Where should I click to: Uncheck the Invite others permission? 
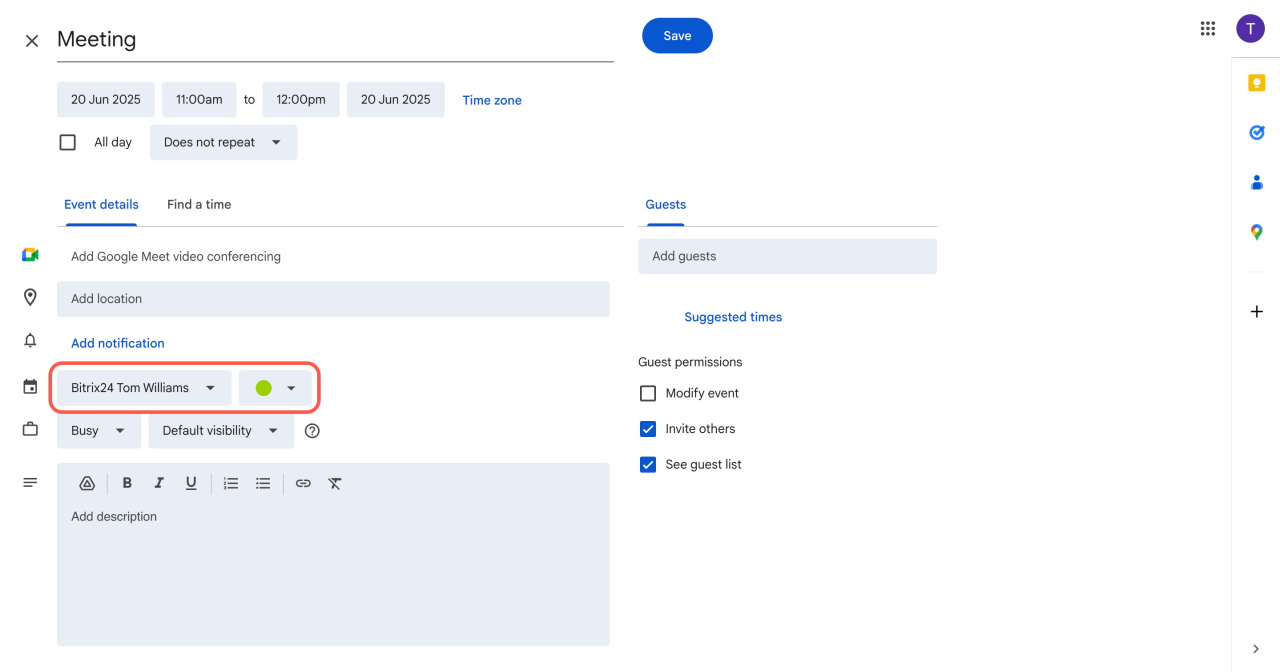pyautogui.click(x=648, y=429)
